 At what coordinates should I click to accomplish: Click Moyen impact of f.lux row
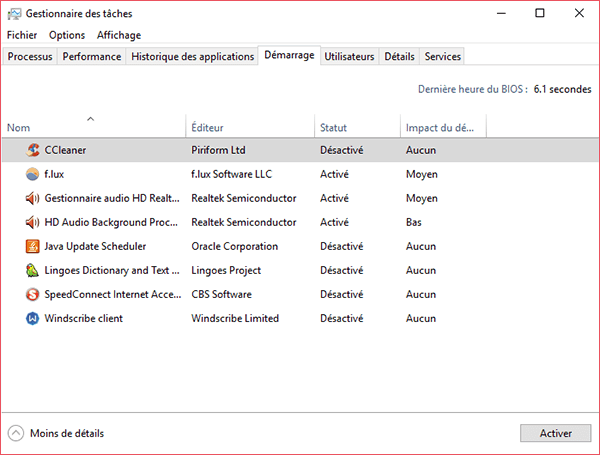(x=422, y=174)
